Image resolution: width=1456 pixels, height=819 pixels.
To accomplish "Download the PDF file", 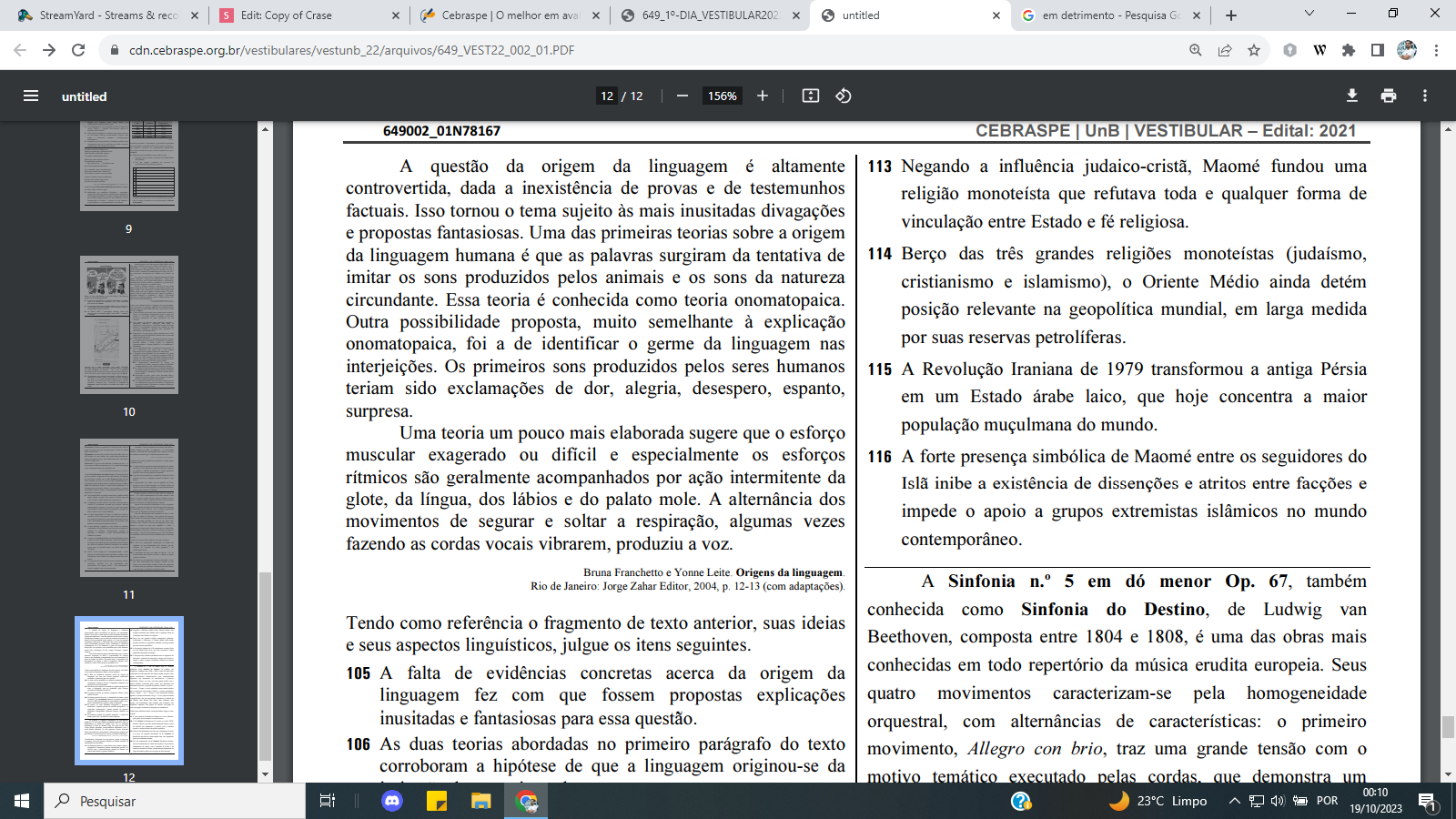I will tap(1352, 96).
